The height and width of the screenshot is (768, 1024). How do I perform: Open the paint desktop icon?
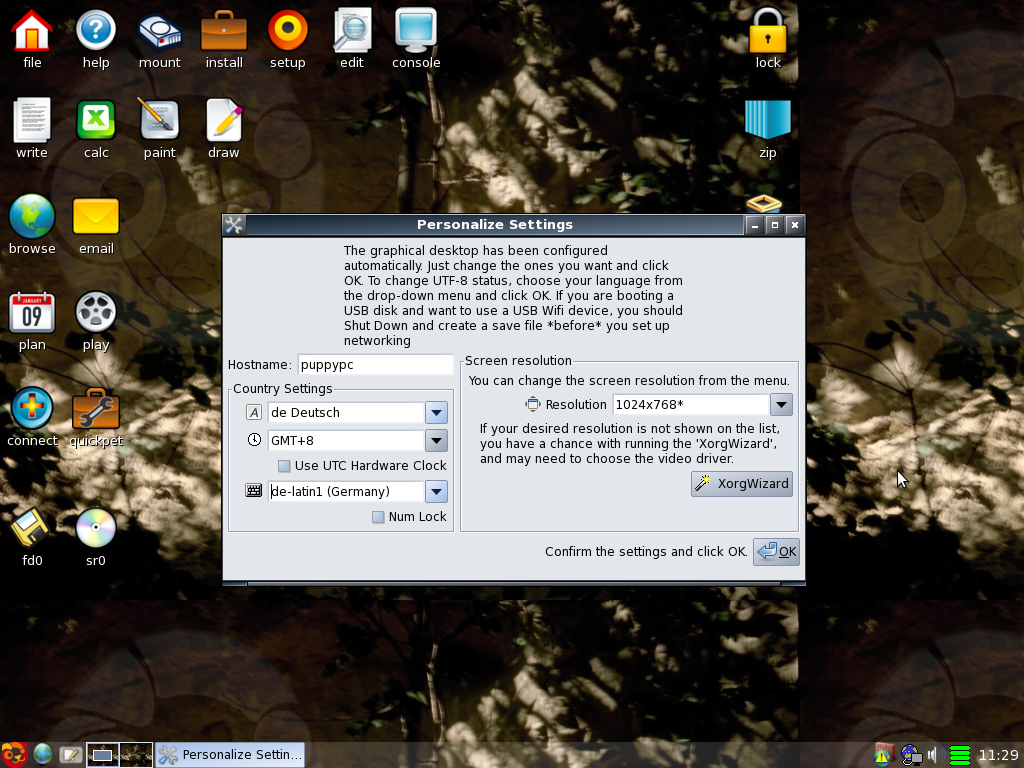click(x=160, y=121)
